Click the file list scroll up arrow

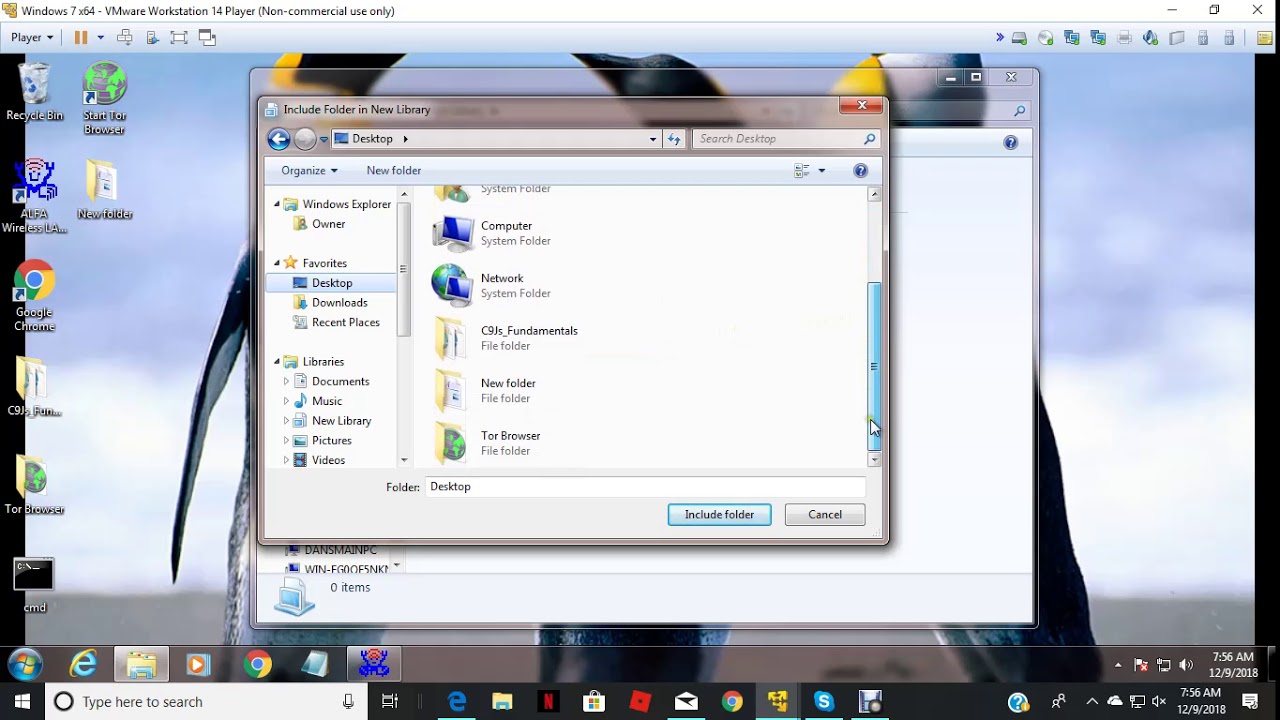[x=874, y=195]
